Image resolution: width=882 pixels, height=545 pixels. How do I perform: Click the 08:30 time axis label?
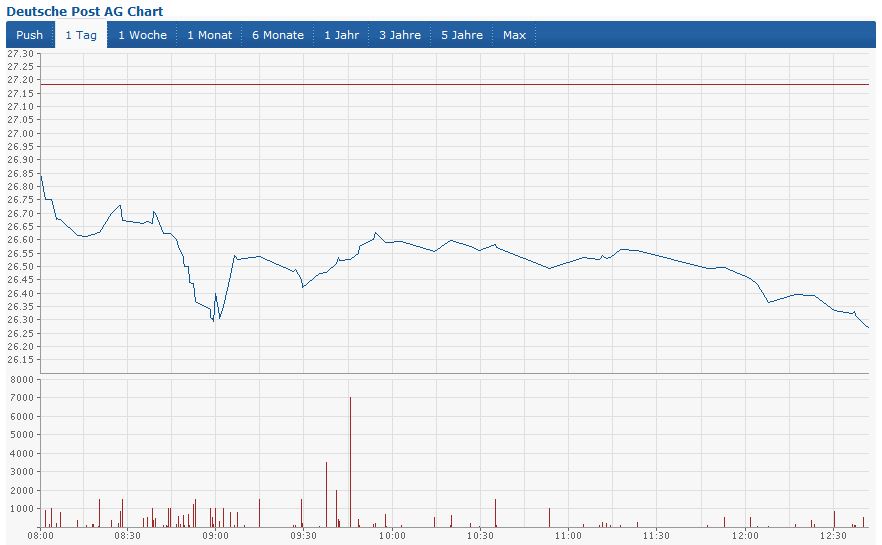(128, 535)
